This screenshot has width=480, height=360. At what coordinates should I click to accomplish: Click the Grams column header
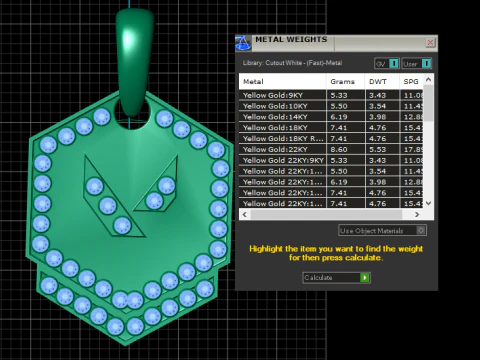pyautogui.click(x=346, y=81)
